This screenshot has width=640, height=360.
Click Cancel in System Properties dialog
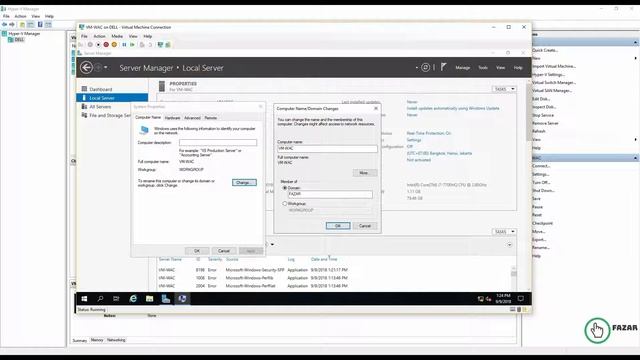click(224, 251)
